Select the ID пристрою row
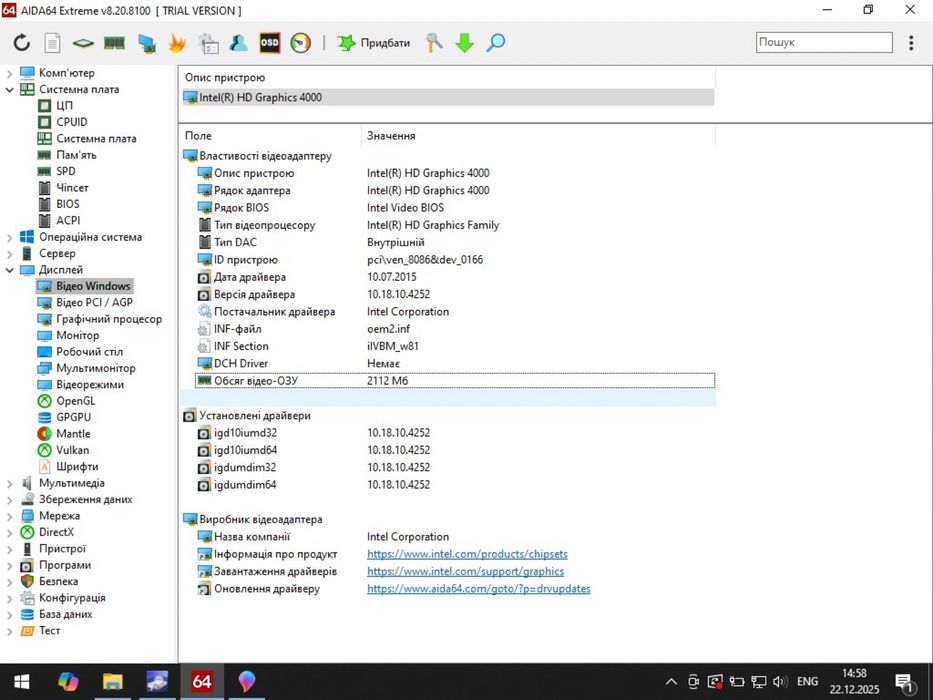Image resolution: width=933 pixels, height=700 pixels. 455,260
